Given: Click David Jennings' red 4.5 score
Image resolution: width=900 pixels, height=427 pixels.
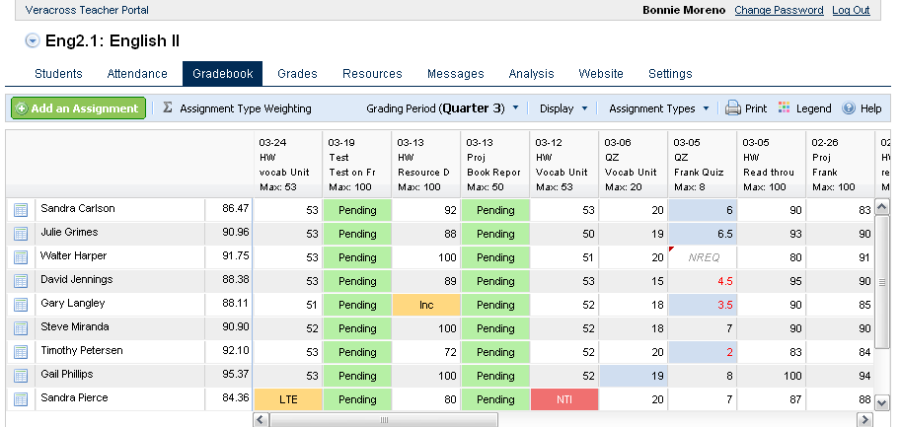Looking at the screenshot, I should coord(703,281).
